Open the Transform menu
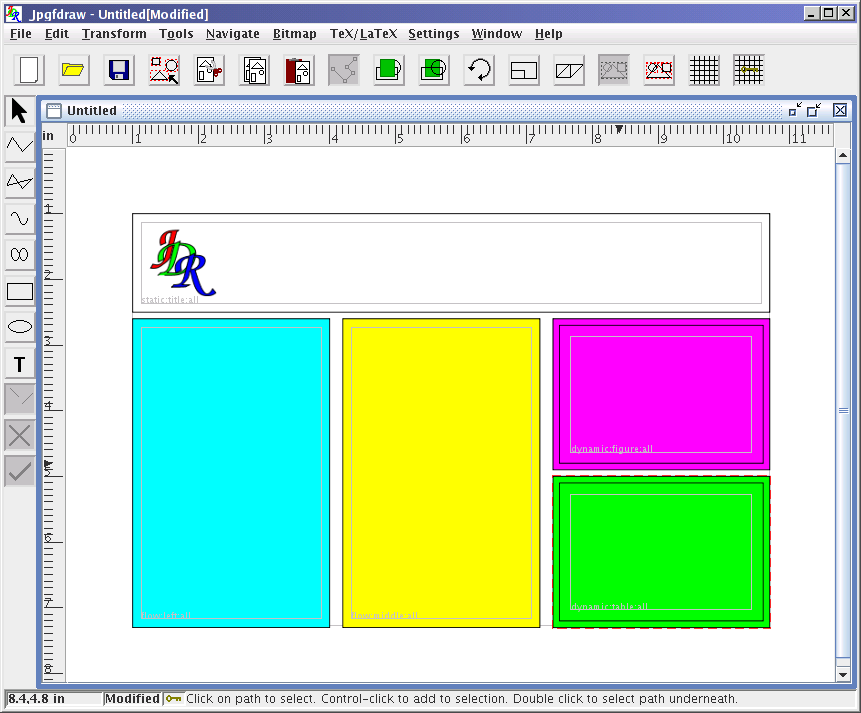This screenshot has width=861, height=713. point(113,33)
